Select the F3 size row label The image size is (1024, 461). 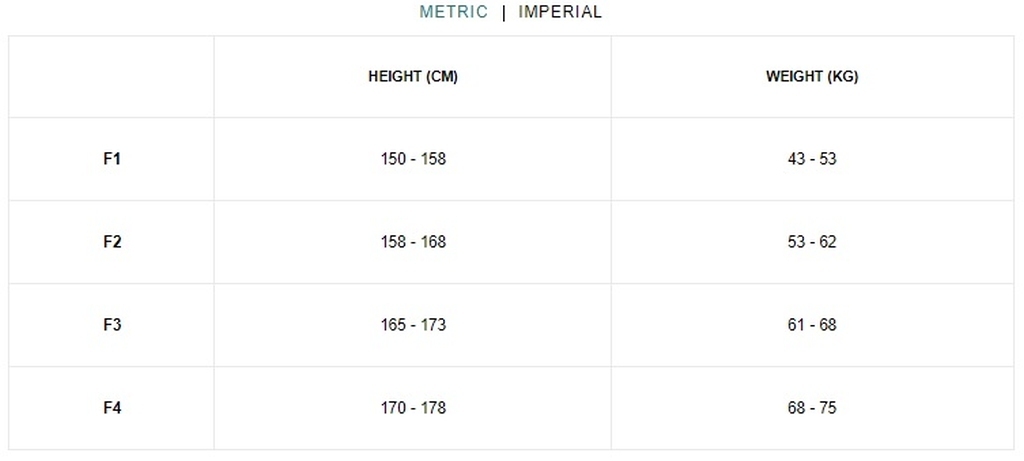112,325
